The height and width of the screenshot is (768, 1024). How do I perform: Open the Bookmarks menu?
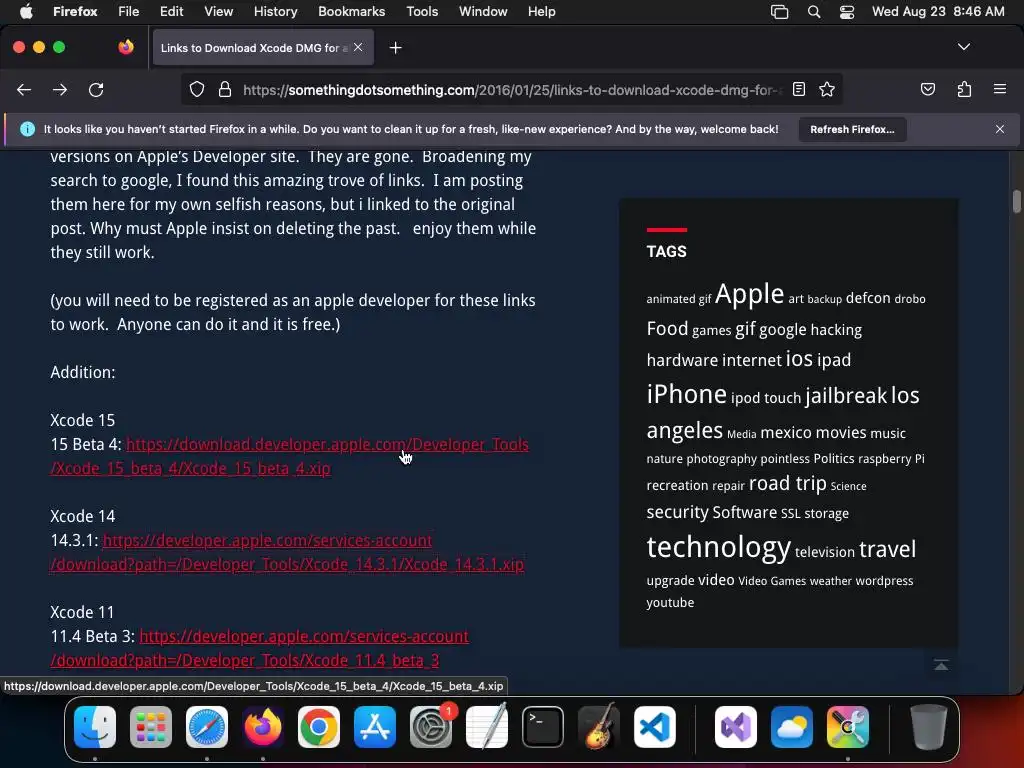point(351,11)
